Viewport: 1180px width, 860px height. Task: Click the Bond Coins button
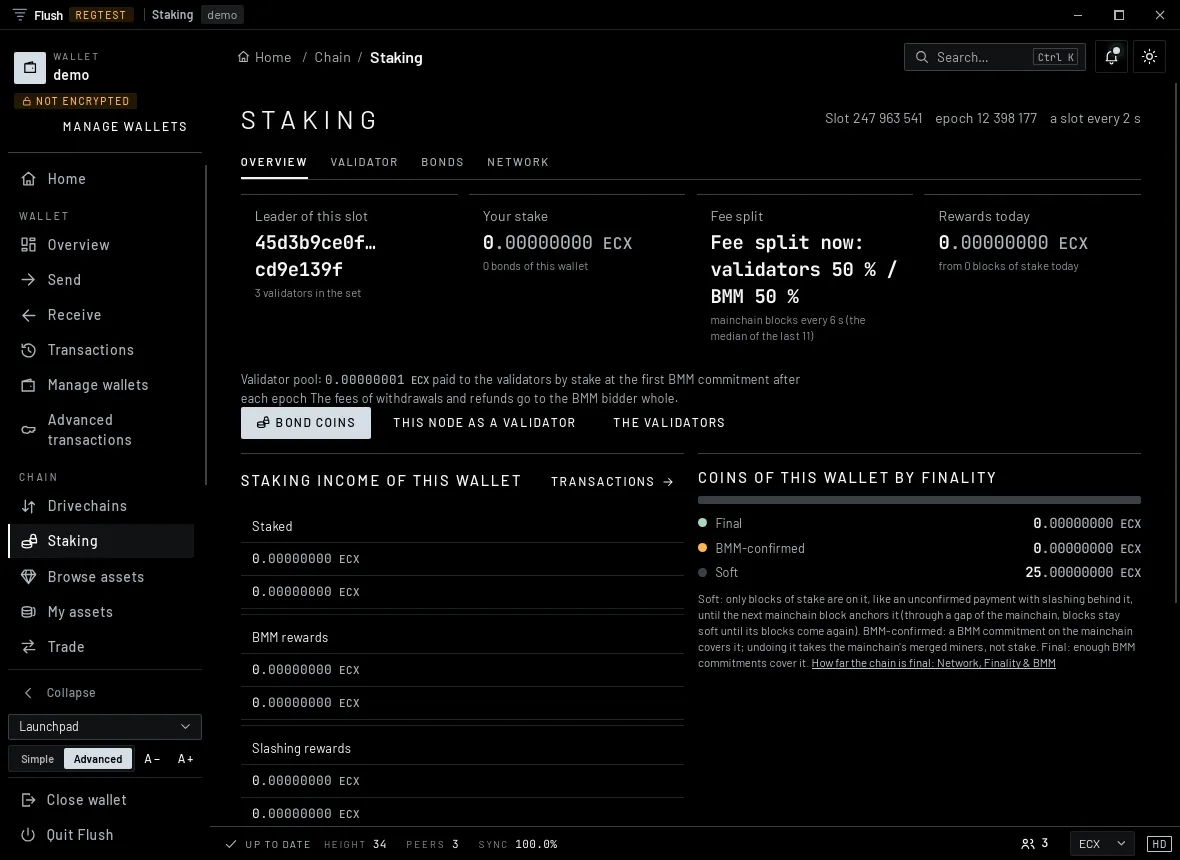[306, 423]
